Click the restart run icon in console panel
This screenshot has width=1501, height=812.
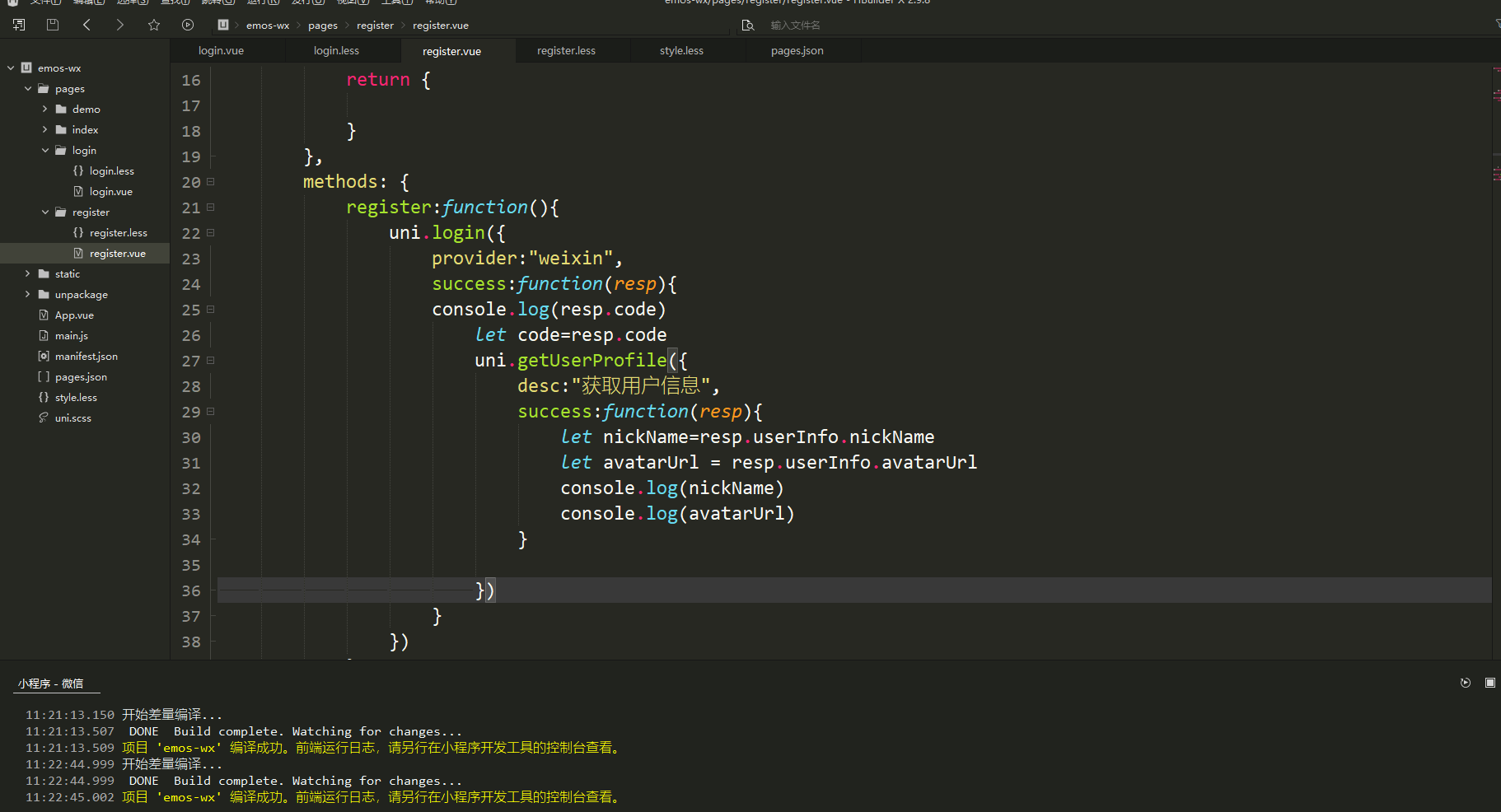(x=1466, y=683)
